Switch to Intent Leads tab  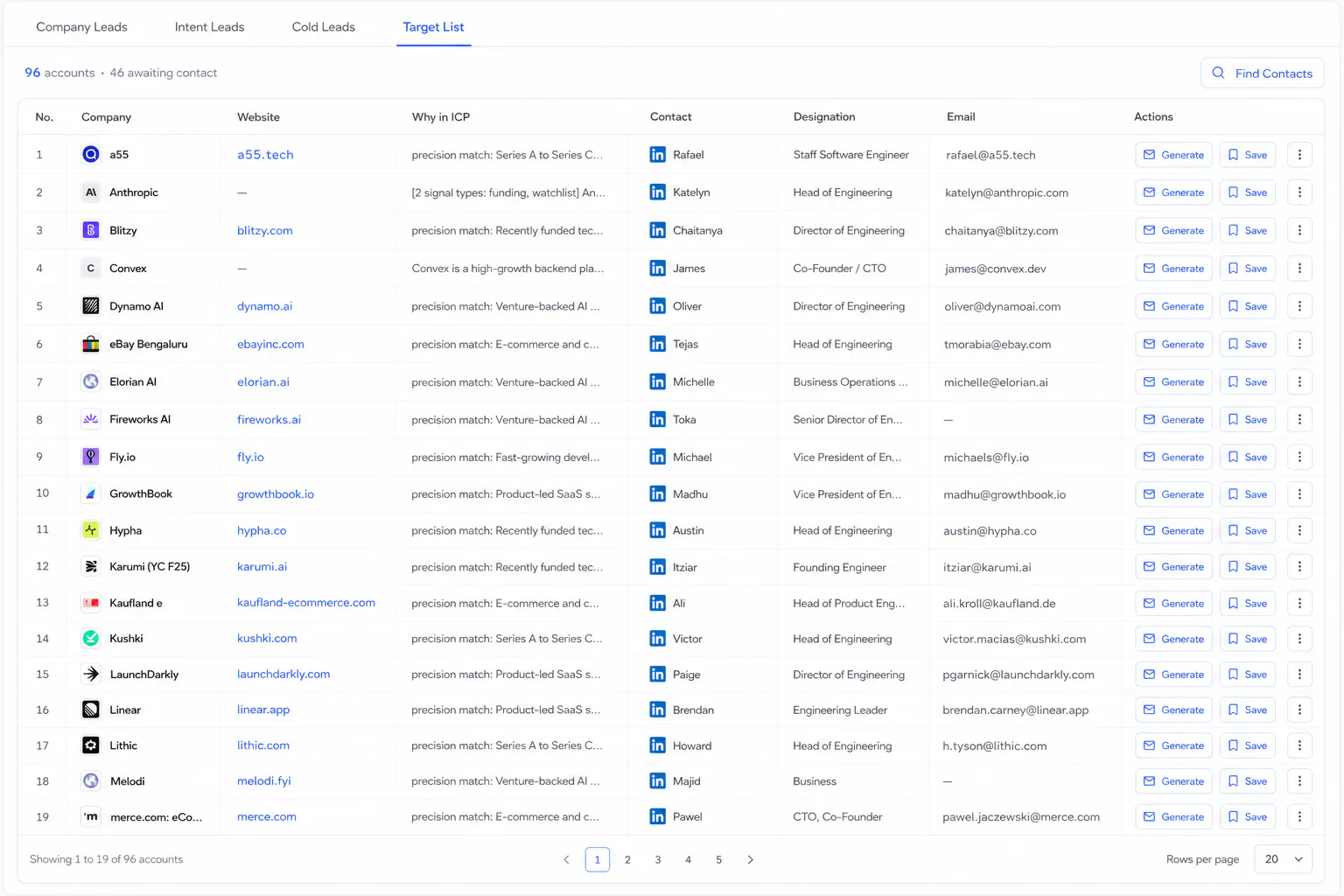(209, 27)
